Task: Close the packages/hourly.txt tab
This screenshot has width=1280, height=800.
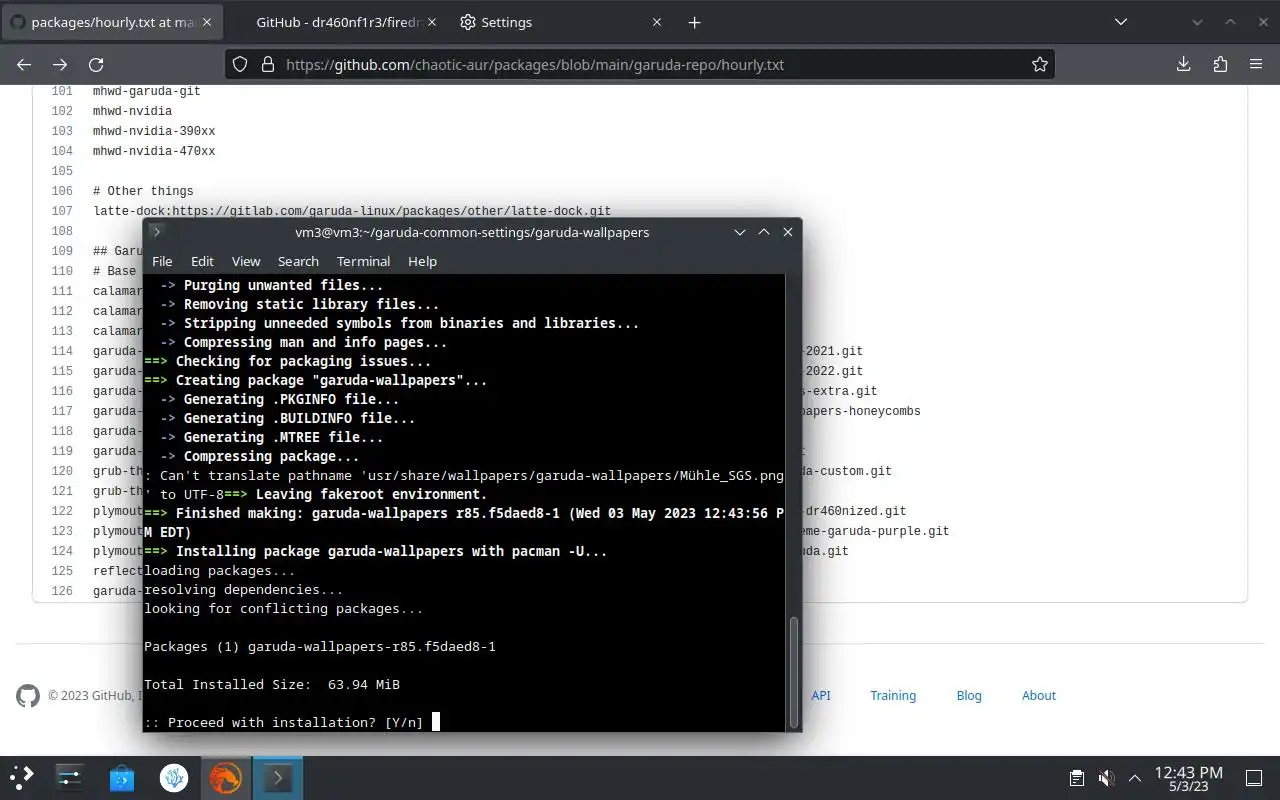Action: coord(206,22)
